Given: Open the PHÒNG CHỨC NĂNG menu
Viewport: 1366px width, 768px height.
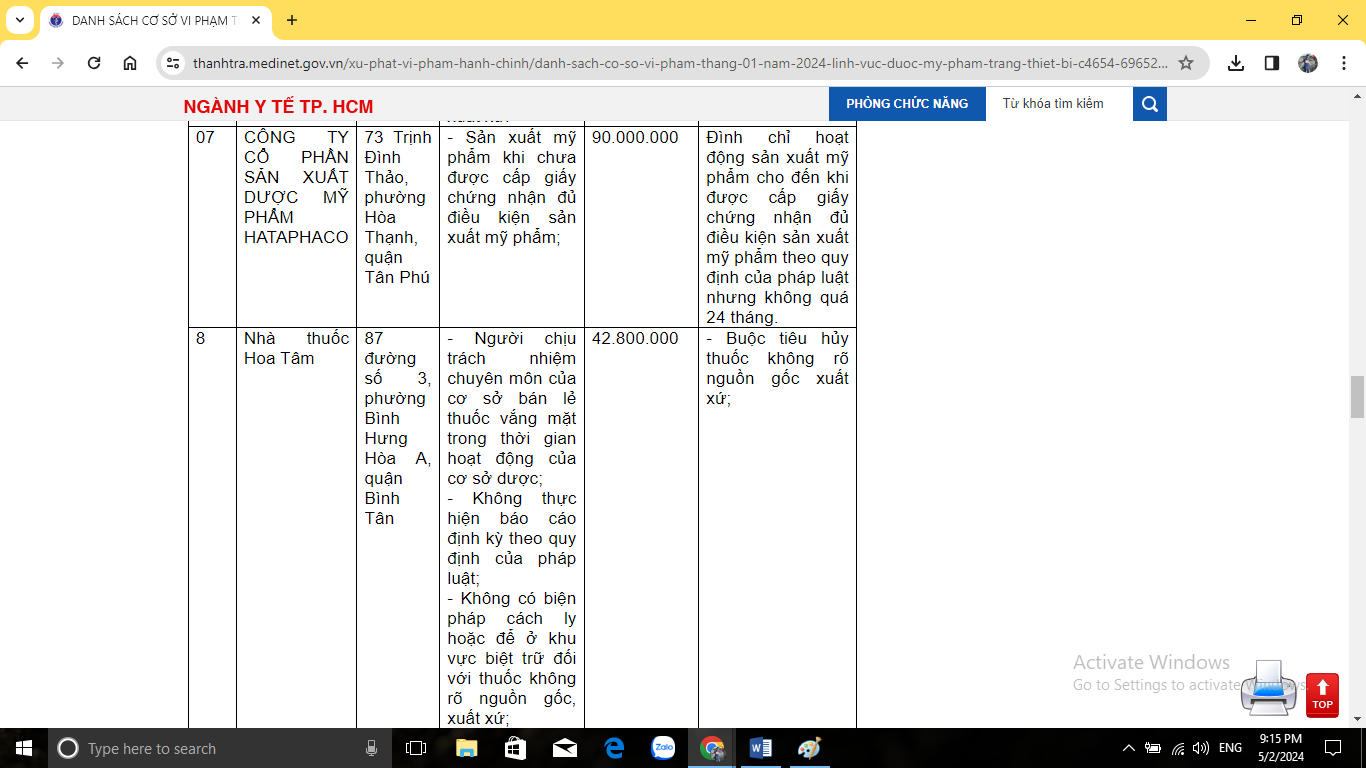Looking at the screenshot, I should tap(907, 104).
